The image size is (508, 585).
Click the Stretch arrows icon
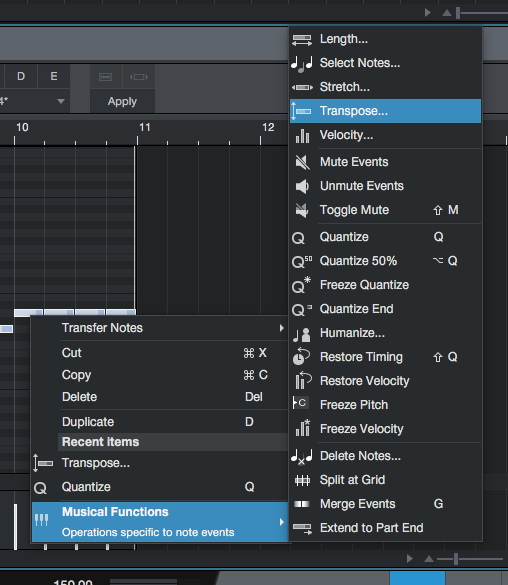(302, 87)
